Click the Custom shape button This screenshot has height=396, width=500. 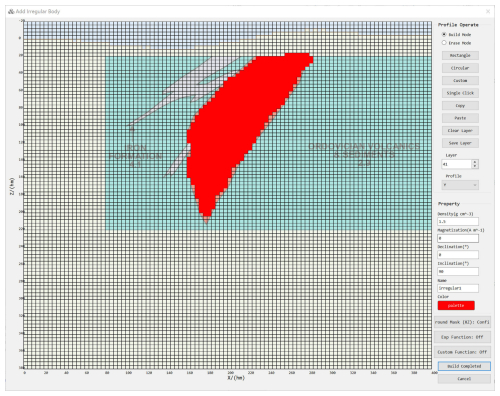[x=460, y=81]
